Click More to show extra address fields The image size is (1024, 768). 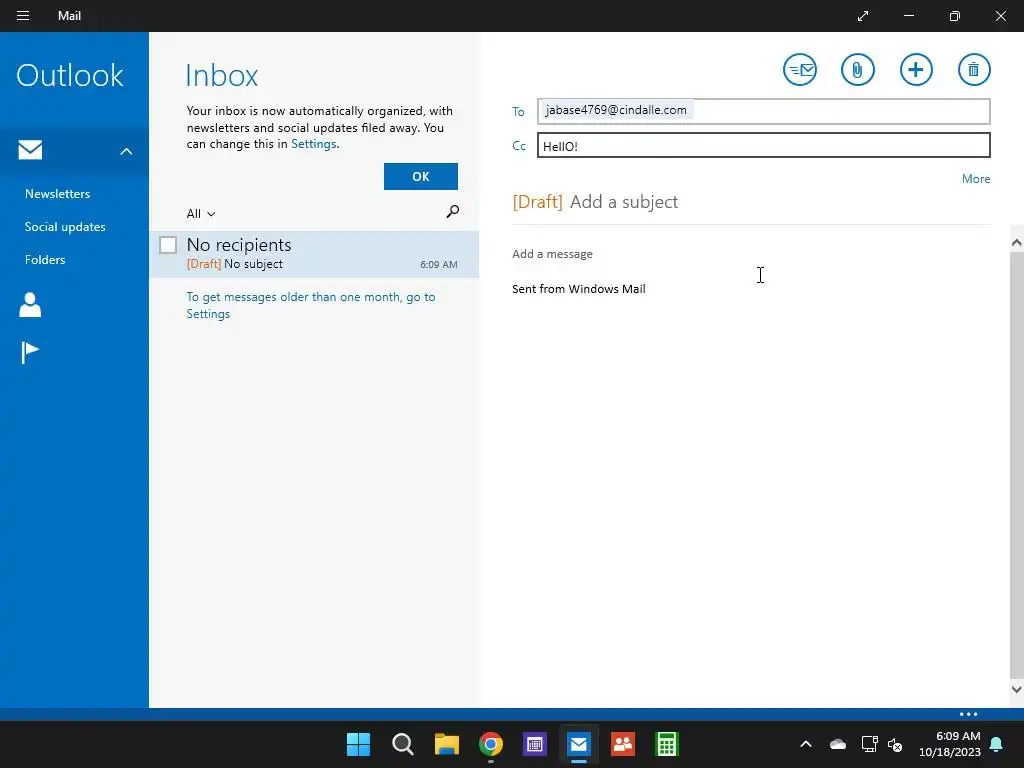(976, 178)
